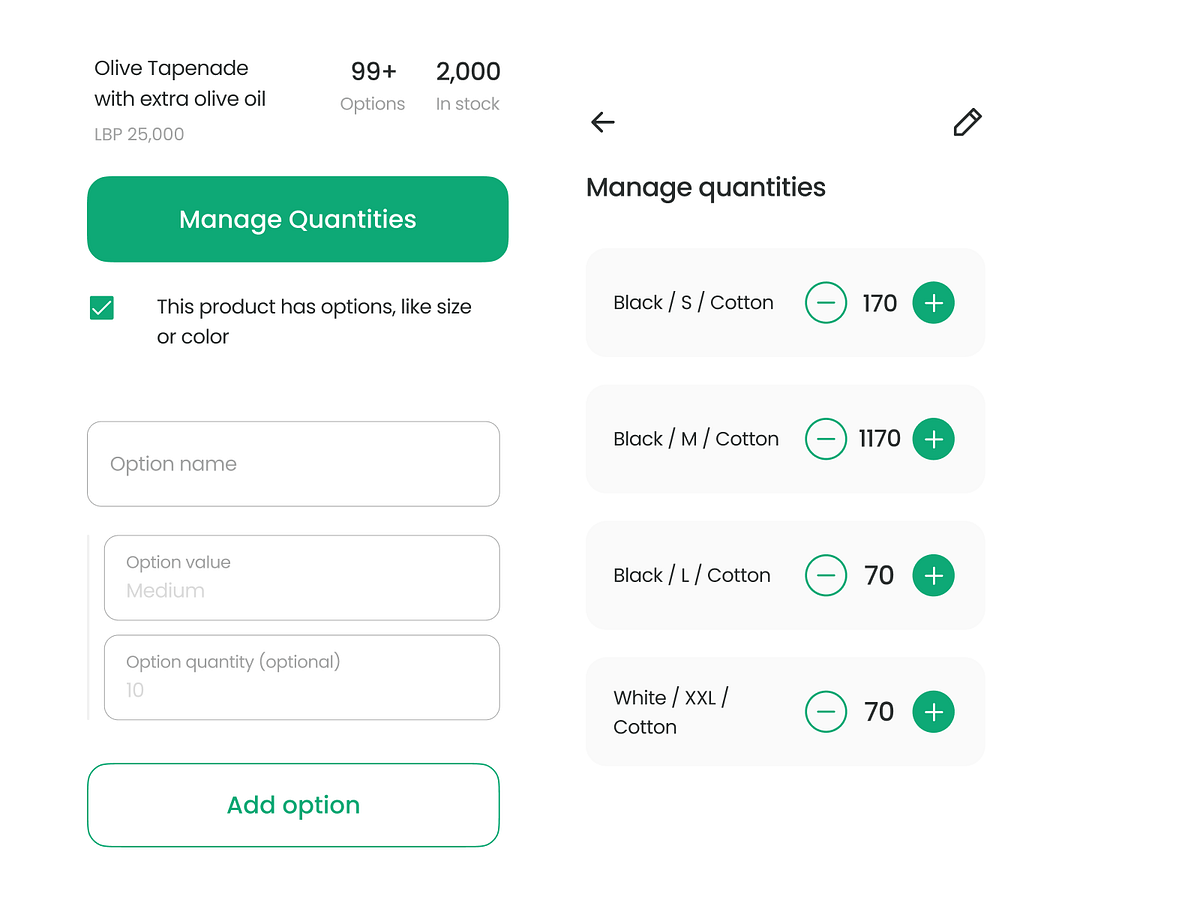
Task: Increase the Black / L / Cotton quantity
Action: tap(933, 575)
